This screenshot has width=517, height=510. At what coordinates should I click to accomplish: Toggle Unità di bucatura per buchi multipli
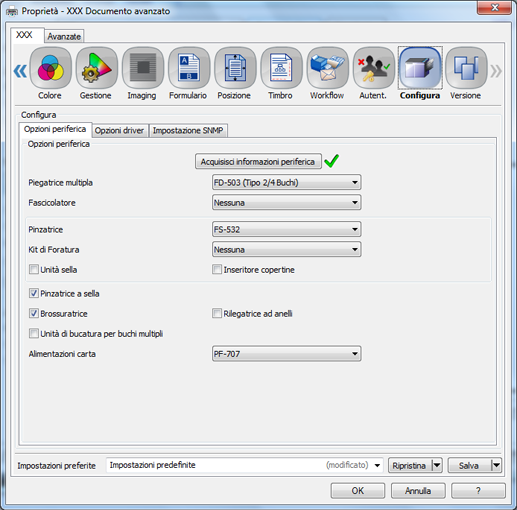[x=34, y=333]
